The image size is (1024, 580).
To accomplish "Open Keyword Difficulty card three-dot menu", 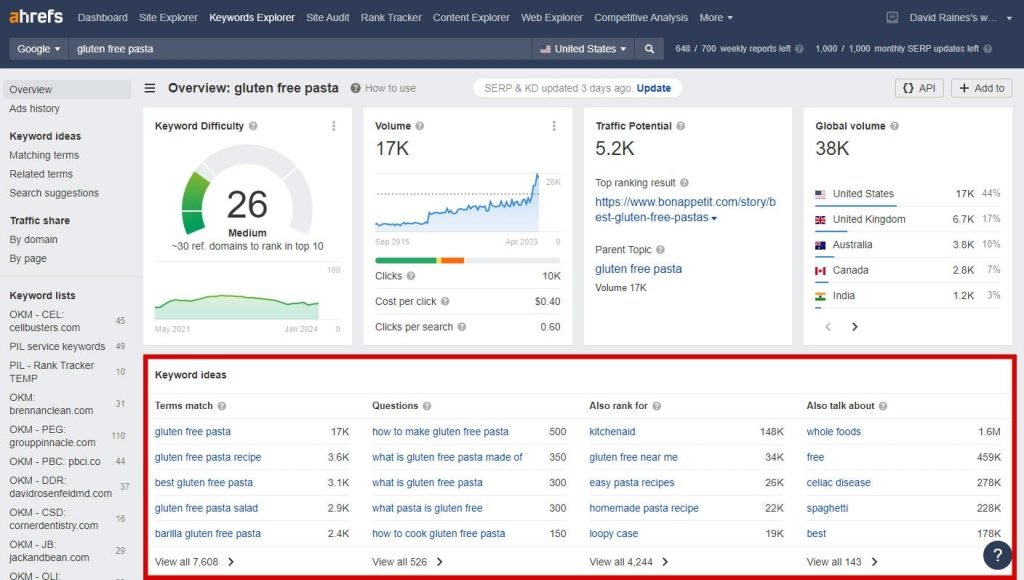I will 333,126.
